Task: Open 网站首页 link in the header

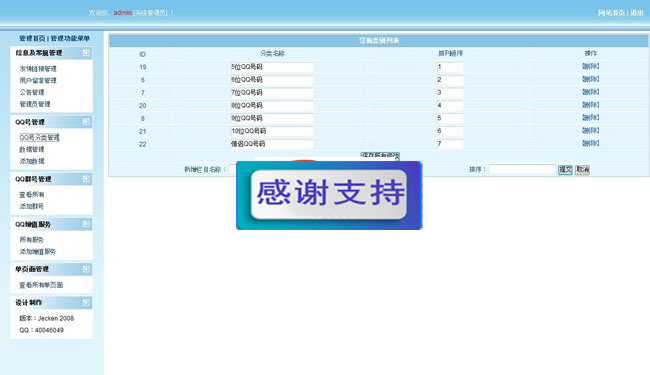Action: 611,13
